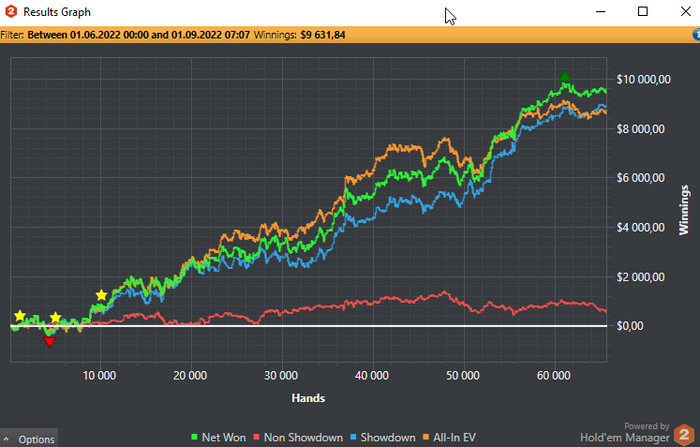Click the yellow star near 10 000 hands
This screenshot has width=700, height=447.
[x=101, y=295]
